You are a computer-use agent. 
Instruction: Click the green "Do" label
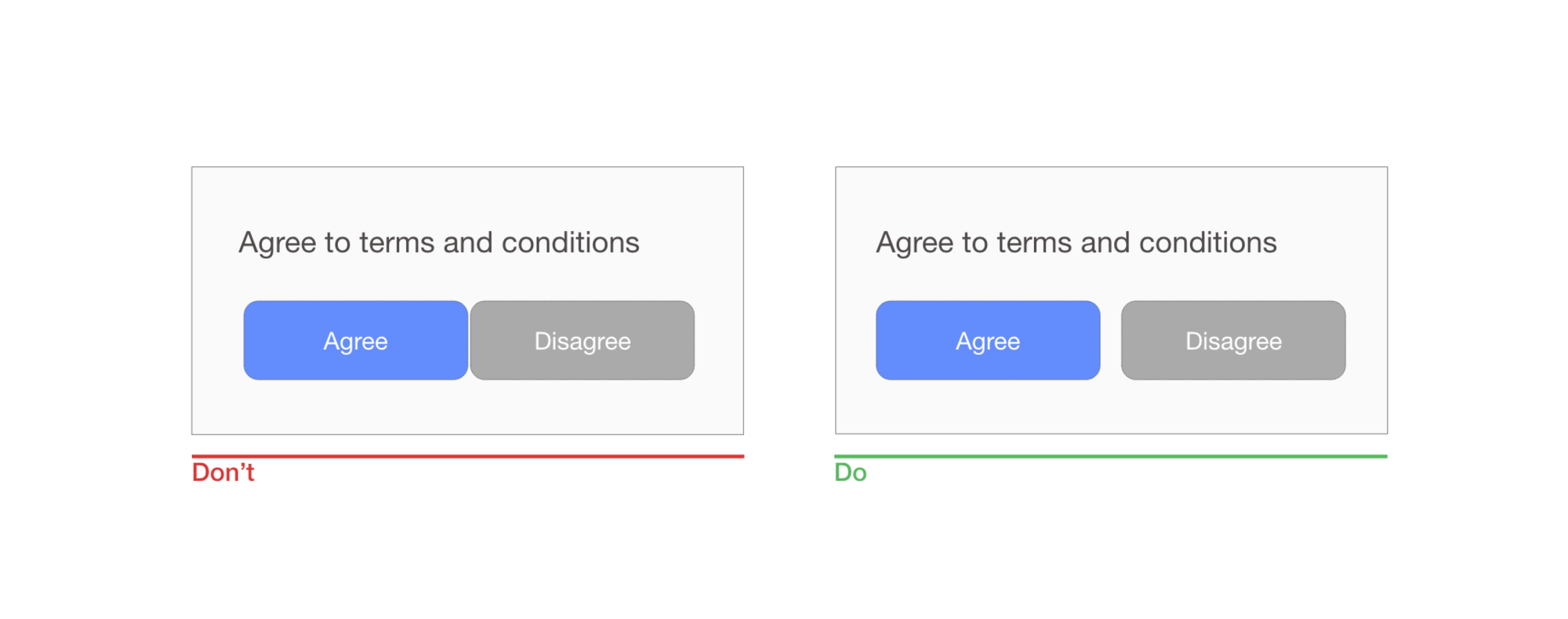(x=851, y=472)
